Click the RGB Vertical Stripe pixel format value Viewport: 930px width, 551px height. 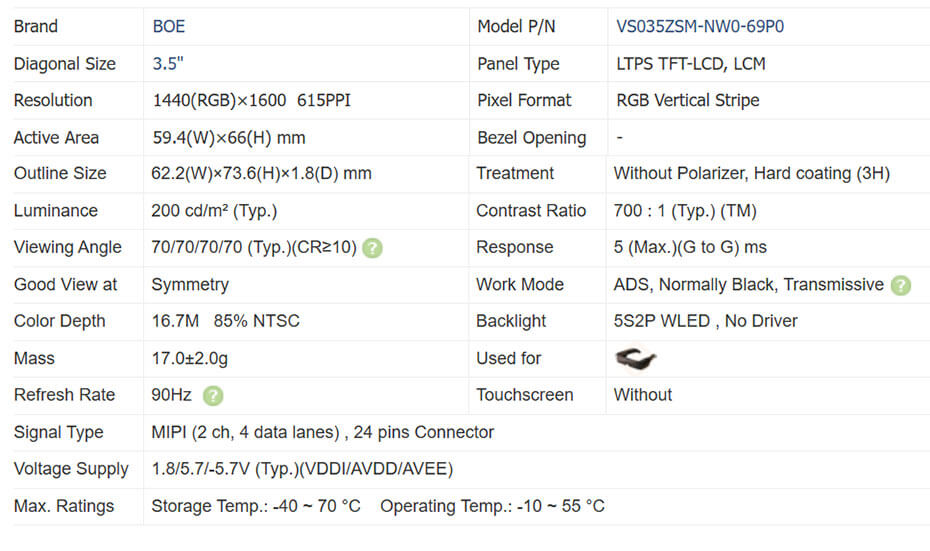(x=687, y=100)
